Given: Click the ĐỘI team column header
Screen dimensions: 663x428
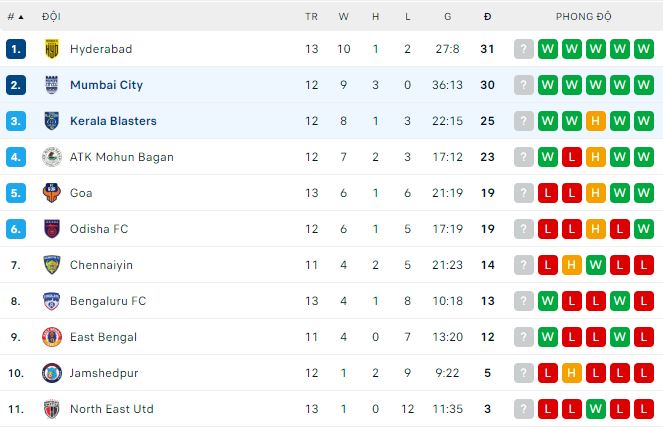Looking at the screenshot, I should coord(51,17).
